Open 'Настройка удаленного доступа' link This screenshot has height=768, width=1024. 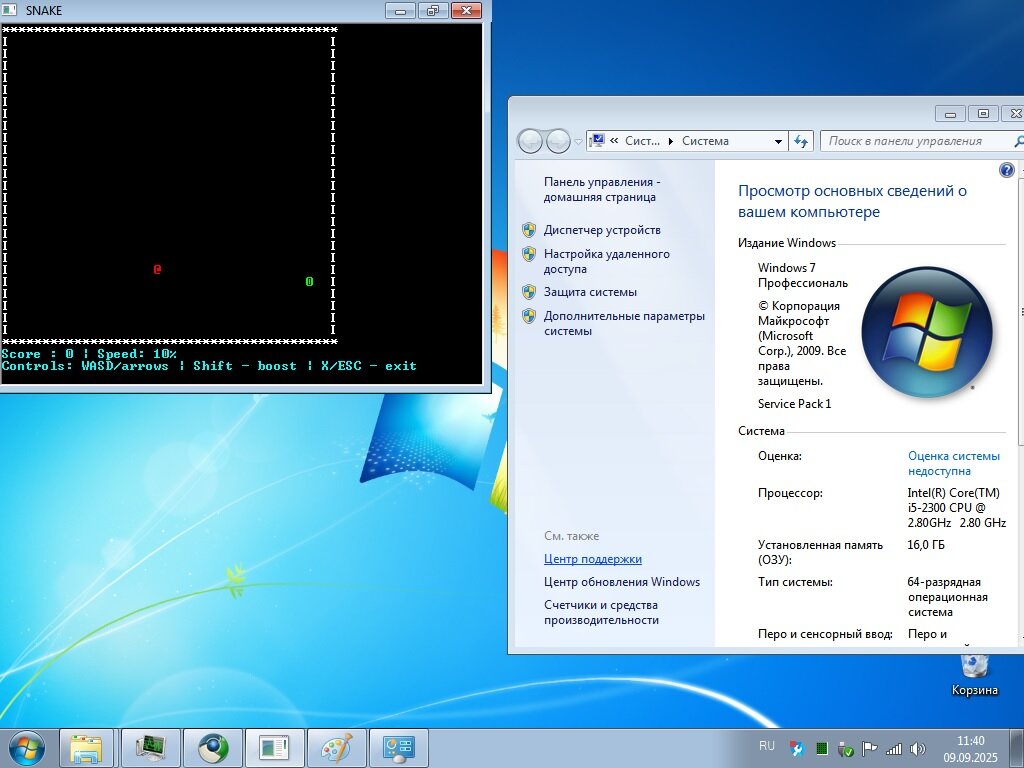click(x=607, y=261)
